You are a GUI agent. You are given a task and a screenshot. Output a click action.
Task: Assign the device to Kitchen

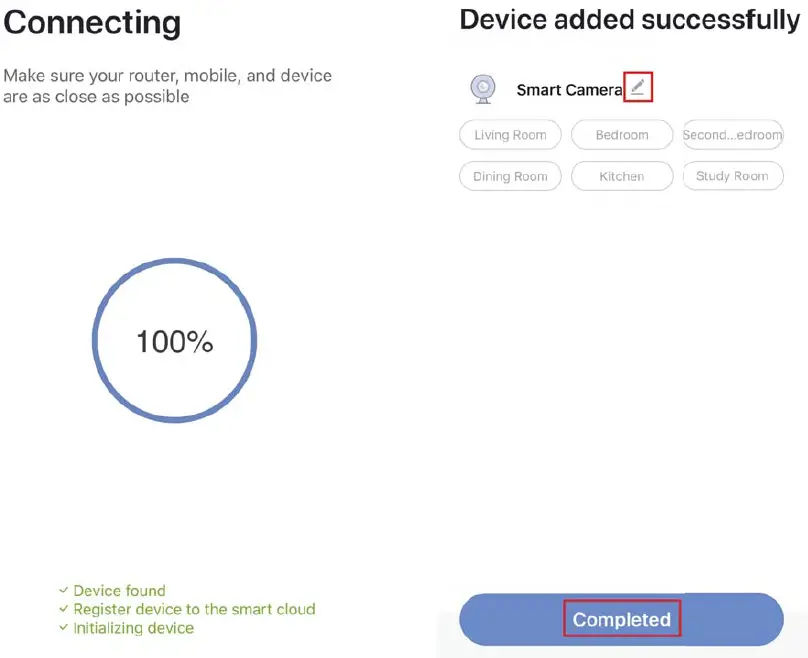622,176
